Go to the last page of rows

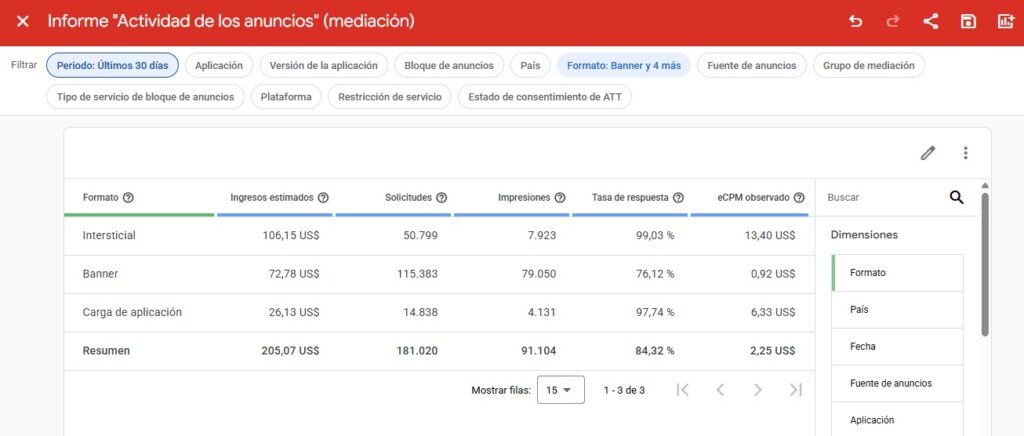(795, 390)
